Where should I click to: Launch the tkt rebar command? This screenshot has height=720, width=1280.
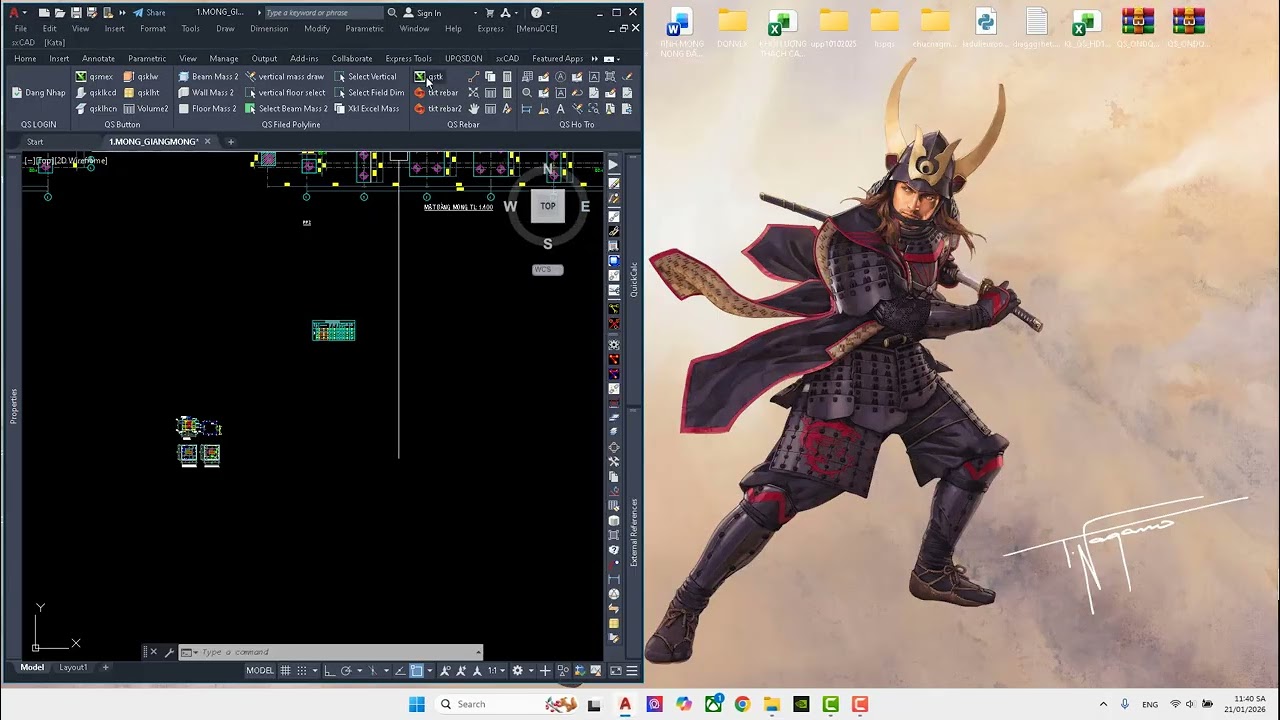pyautogui.click(x=437, y=93)
